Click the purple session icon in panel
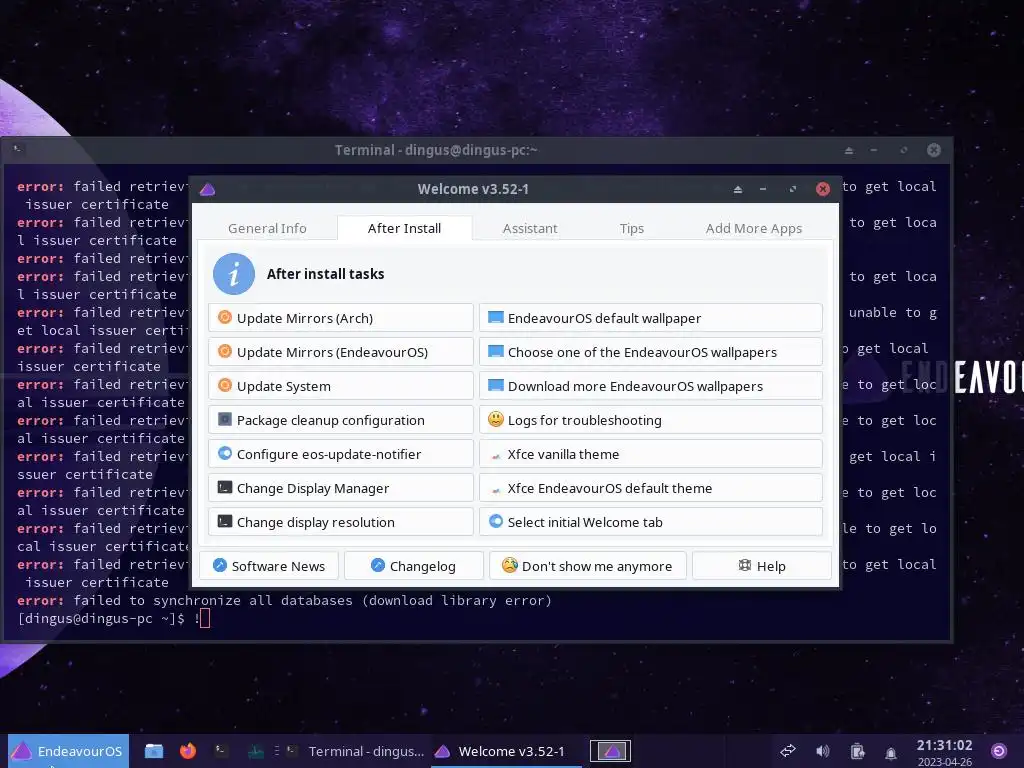Viewport: 1024px width, 768px height. click(x=999, y=751)
